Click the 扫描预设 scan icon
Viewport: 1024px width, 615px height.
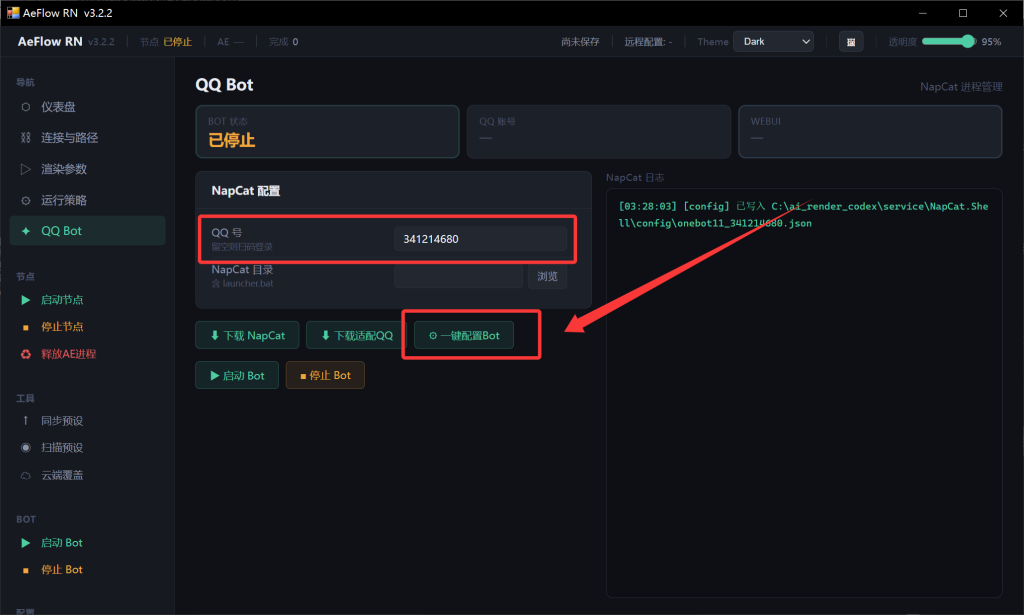tap(26, 448)
